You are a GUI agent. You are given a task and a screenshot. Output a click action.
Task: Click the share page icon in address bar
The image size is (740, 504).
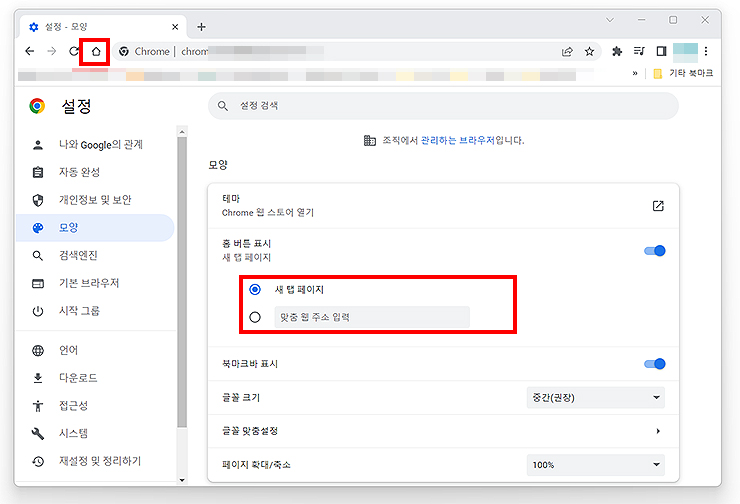[567, 51]
